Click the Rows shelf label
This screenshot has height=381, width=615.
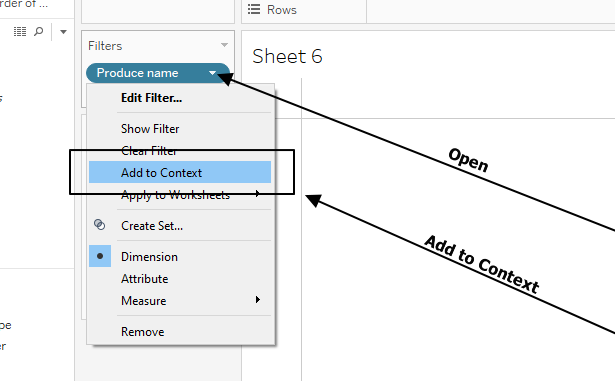coord(282,10)
